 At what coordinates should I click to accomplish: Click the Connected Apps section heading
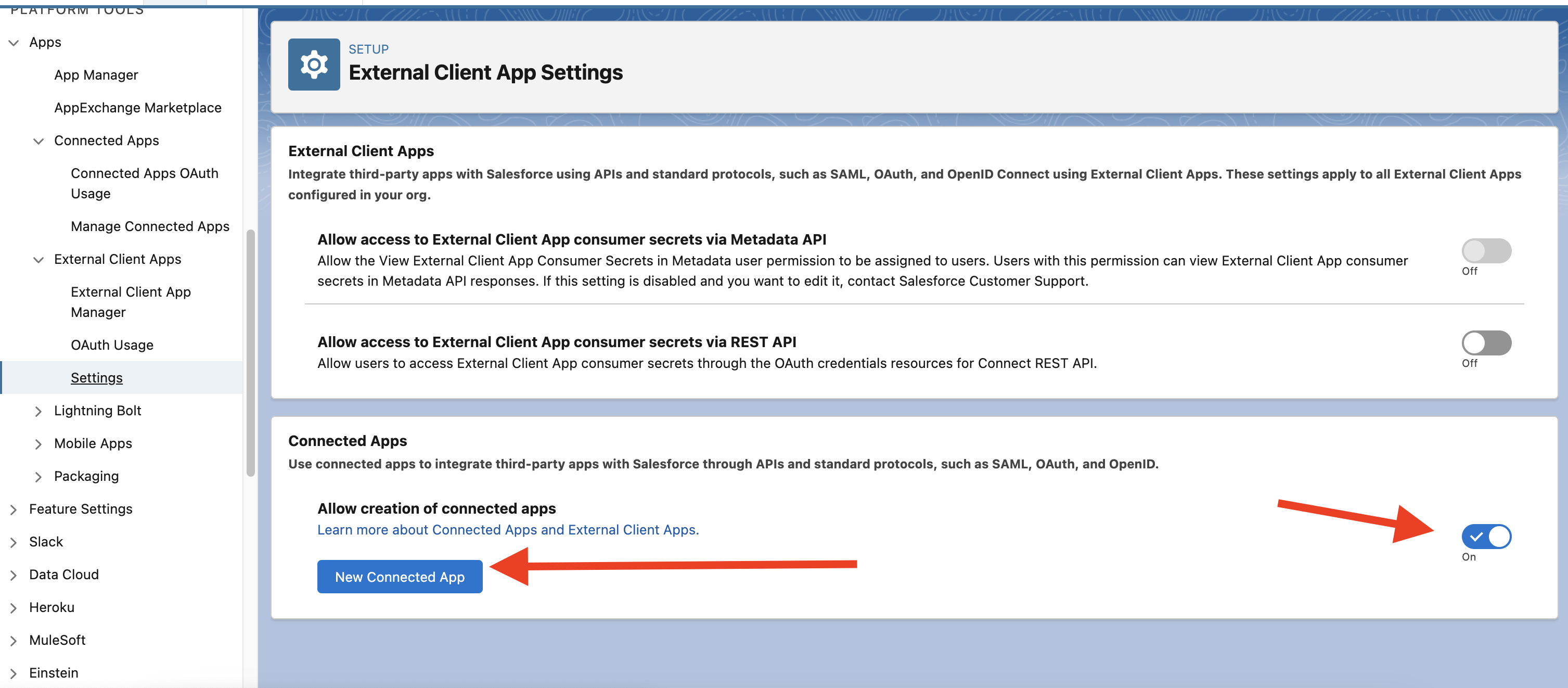tap(348, 441)
